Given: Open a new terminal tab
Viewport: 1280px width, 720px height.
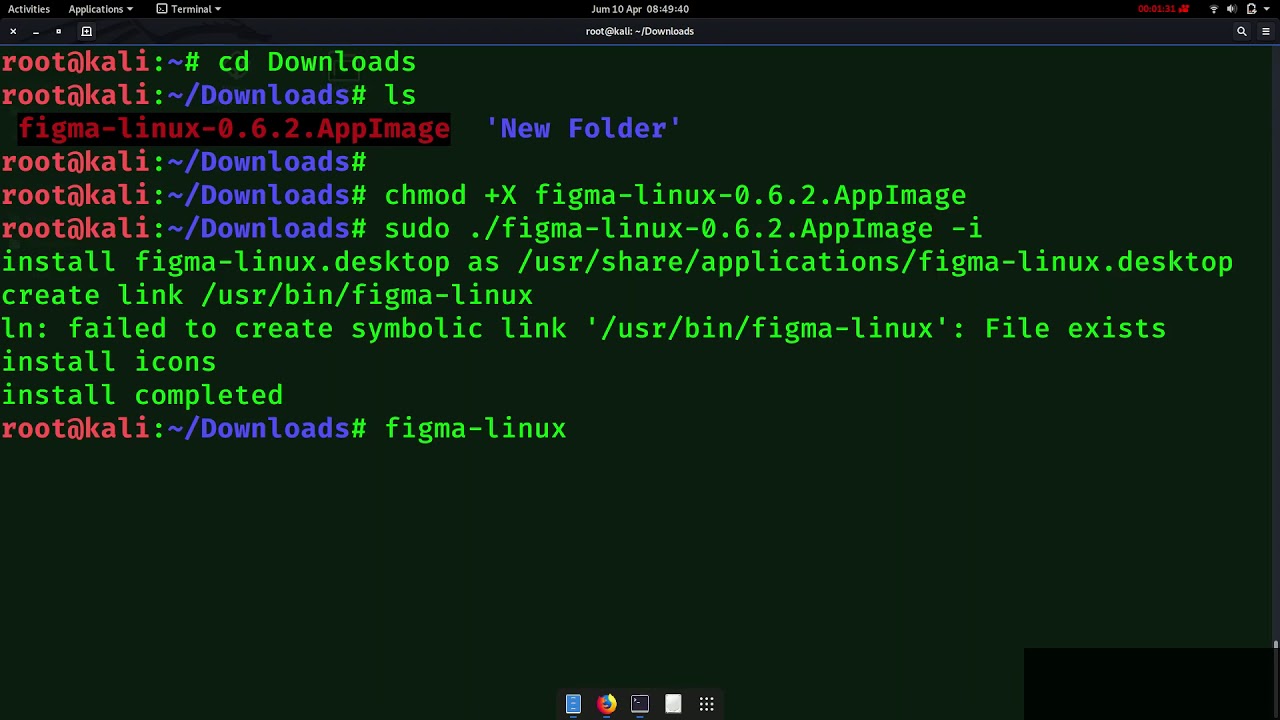Looking at the screenshot, I should point(86,31).
